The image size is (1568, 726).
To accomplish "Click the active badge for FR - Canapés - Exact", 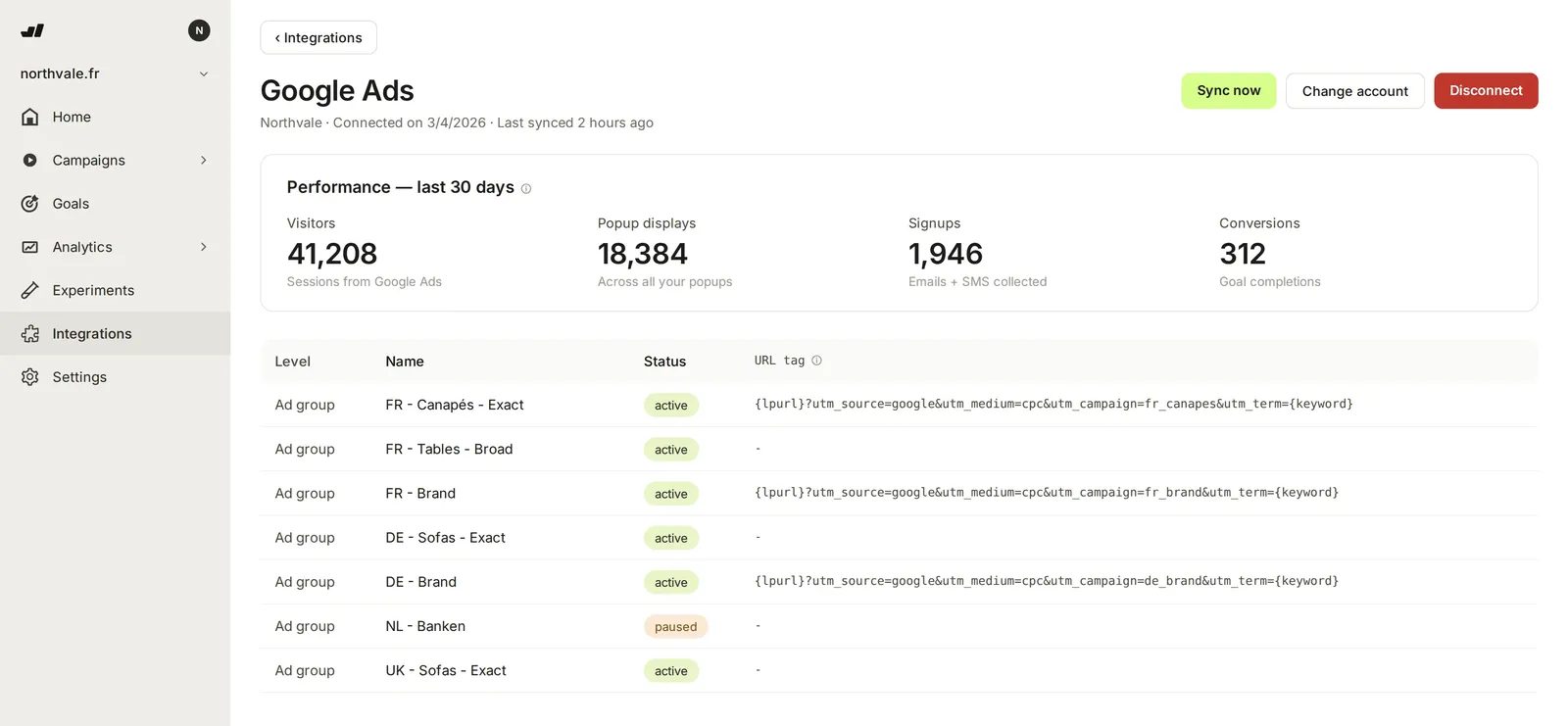I will [x=670, y=405].
